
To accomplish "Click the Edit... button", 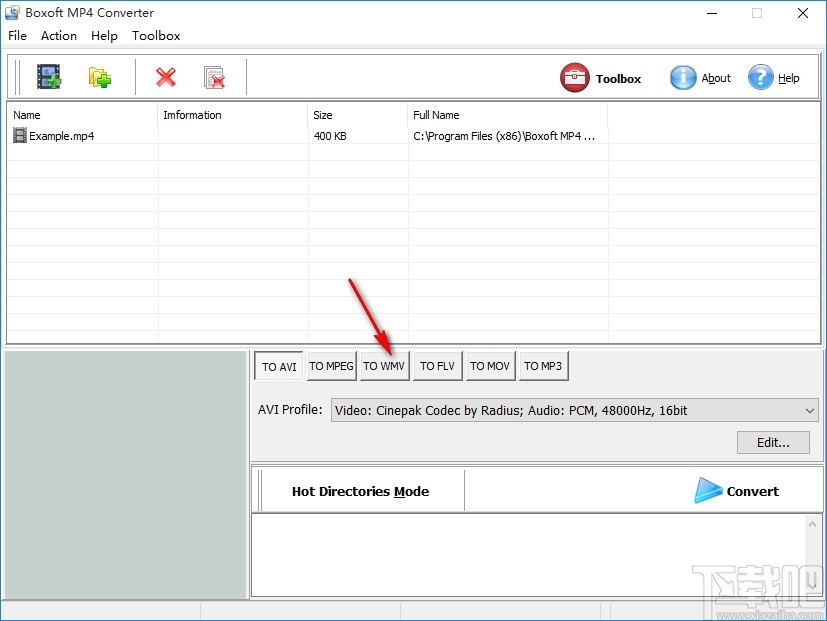I will (772, 442).
